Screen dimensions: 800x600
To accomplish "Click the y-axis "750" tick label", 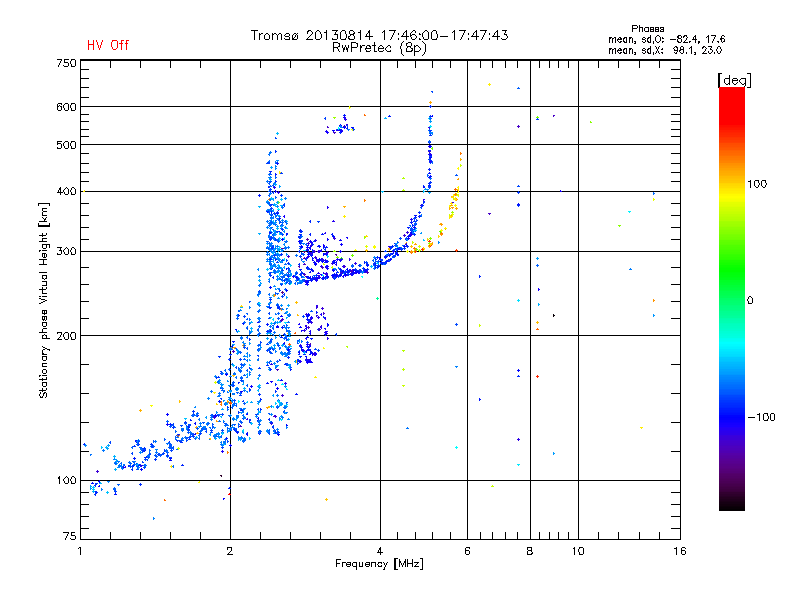I will pyautogui.click(x=66, y=63).
